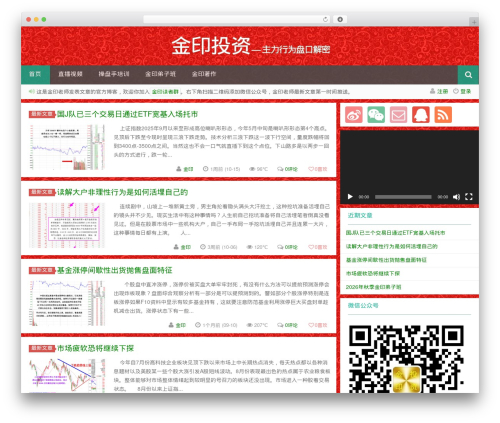Open thumbnail of 市场疲软 article
This screenshot has width=500, height=423.
click(x=67, y=376)
